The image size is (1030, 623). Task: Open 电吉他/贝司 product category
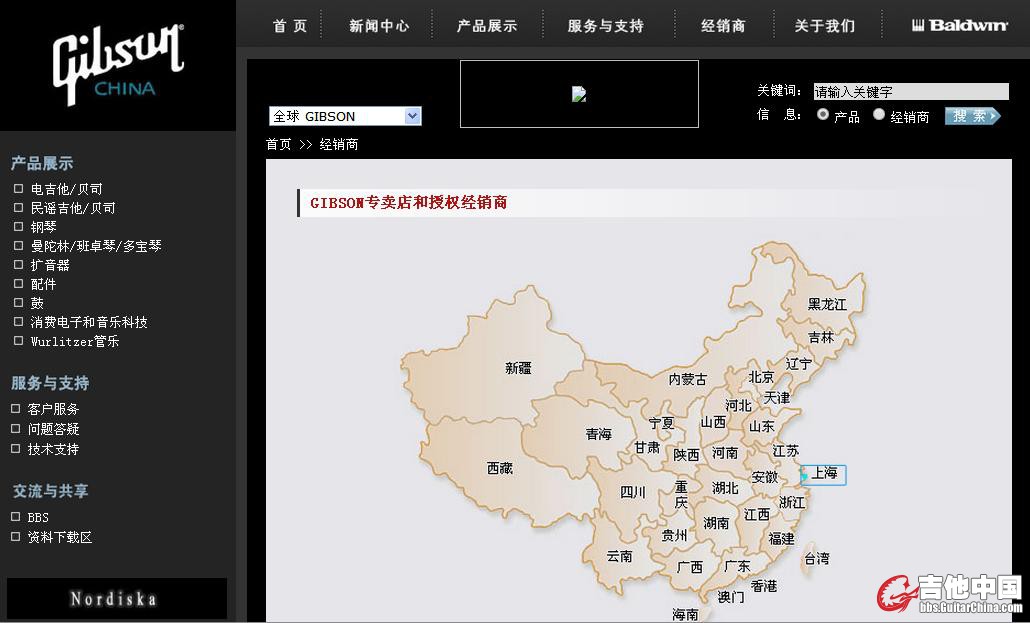coord(66,189)
